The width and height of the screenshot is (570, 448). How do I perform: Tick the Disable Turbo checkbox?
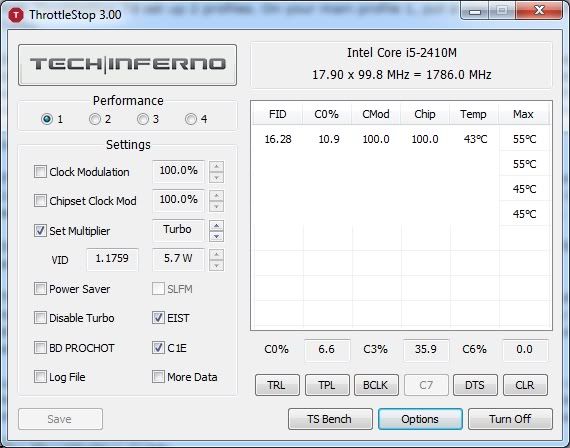[x=40, y=318]
